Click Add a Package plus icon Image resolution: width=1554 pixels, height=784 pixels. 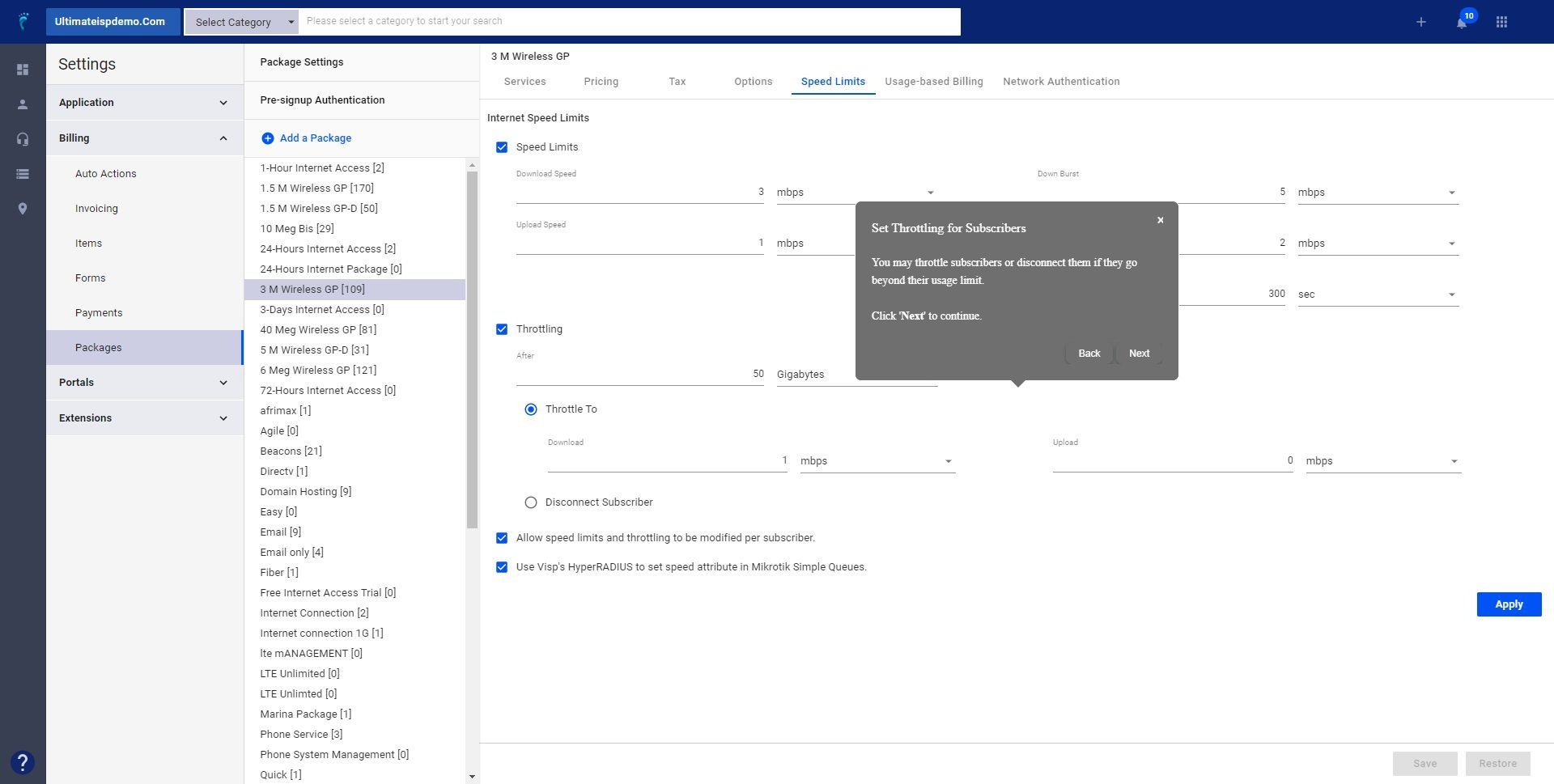point(267,138)
